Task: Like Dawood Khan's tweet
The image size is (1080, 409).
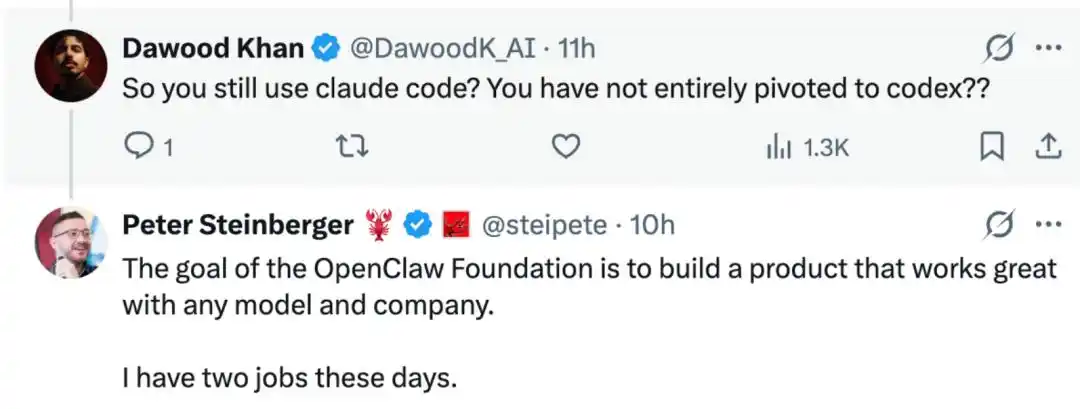Action: pos(567,148)
